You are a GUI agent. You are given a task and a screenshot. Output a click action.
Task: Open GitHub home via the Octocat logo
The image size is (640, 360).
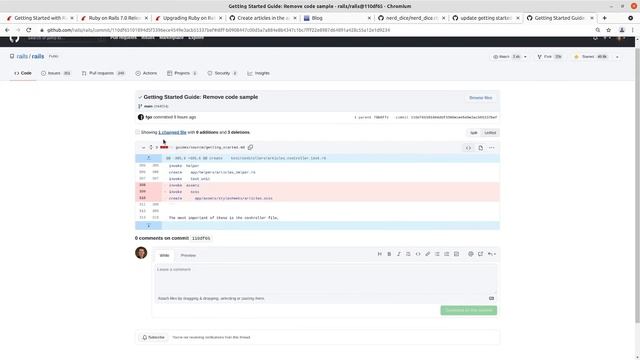pyautogui.click(x=14, y=39)
